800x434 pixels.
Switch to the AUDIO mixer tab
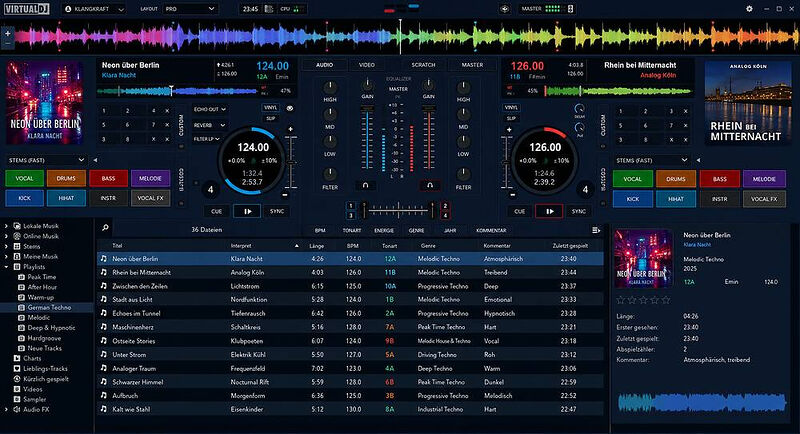pyautogui.click(x=324, y=65)
